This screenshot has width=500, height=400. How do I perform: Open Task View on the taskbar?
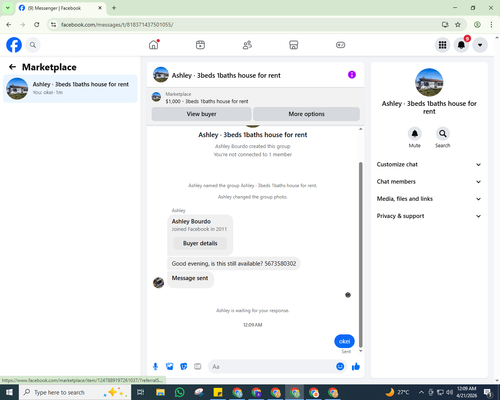click(141, 392)
